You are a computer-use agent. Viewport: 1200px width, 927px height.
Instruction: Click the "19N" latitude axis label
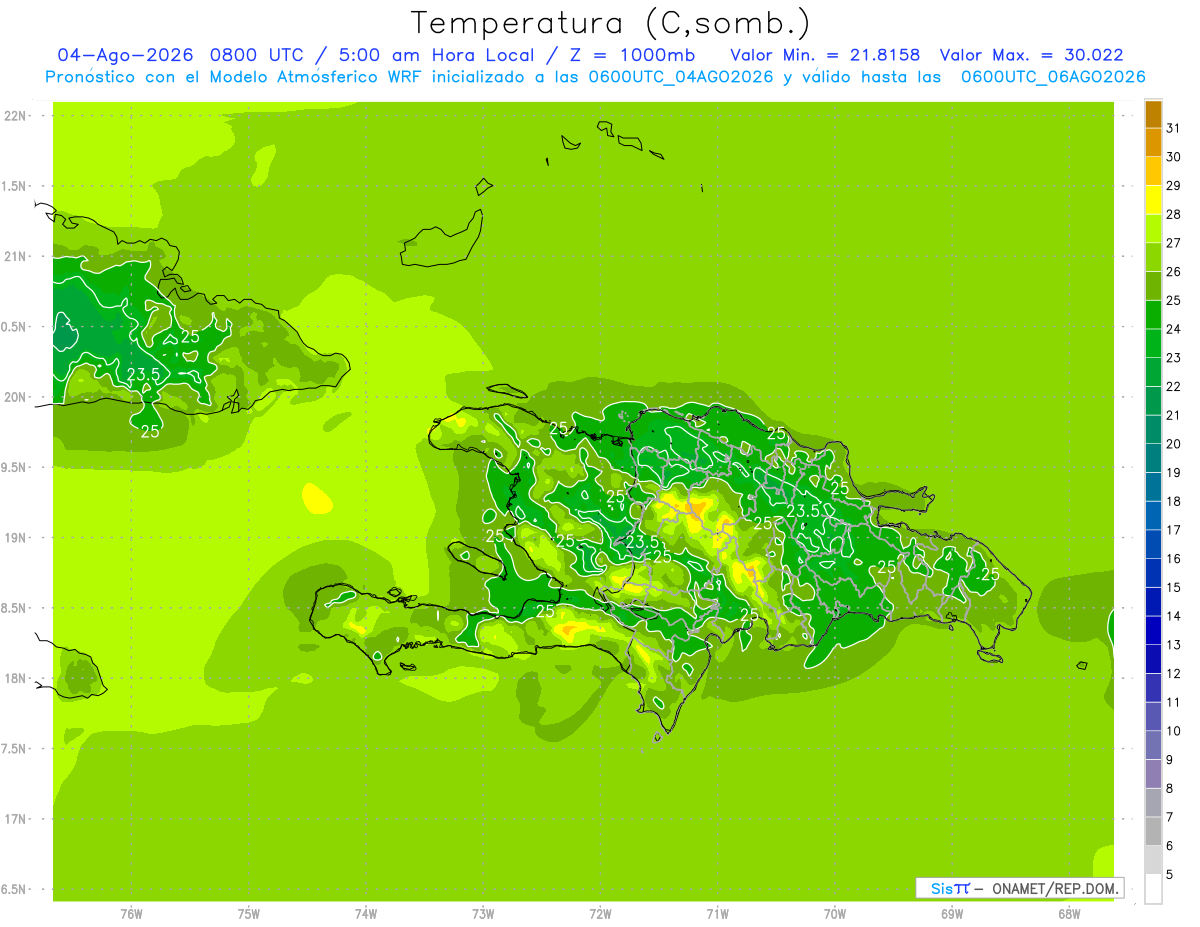coord(15,538)
